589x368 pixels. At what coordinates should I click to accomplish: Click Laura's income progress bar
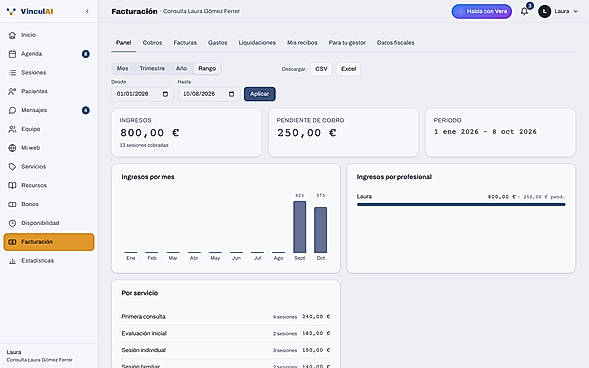tap(461, 205)
